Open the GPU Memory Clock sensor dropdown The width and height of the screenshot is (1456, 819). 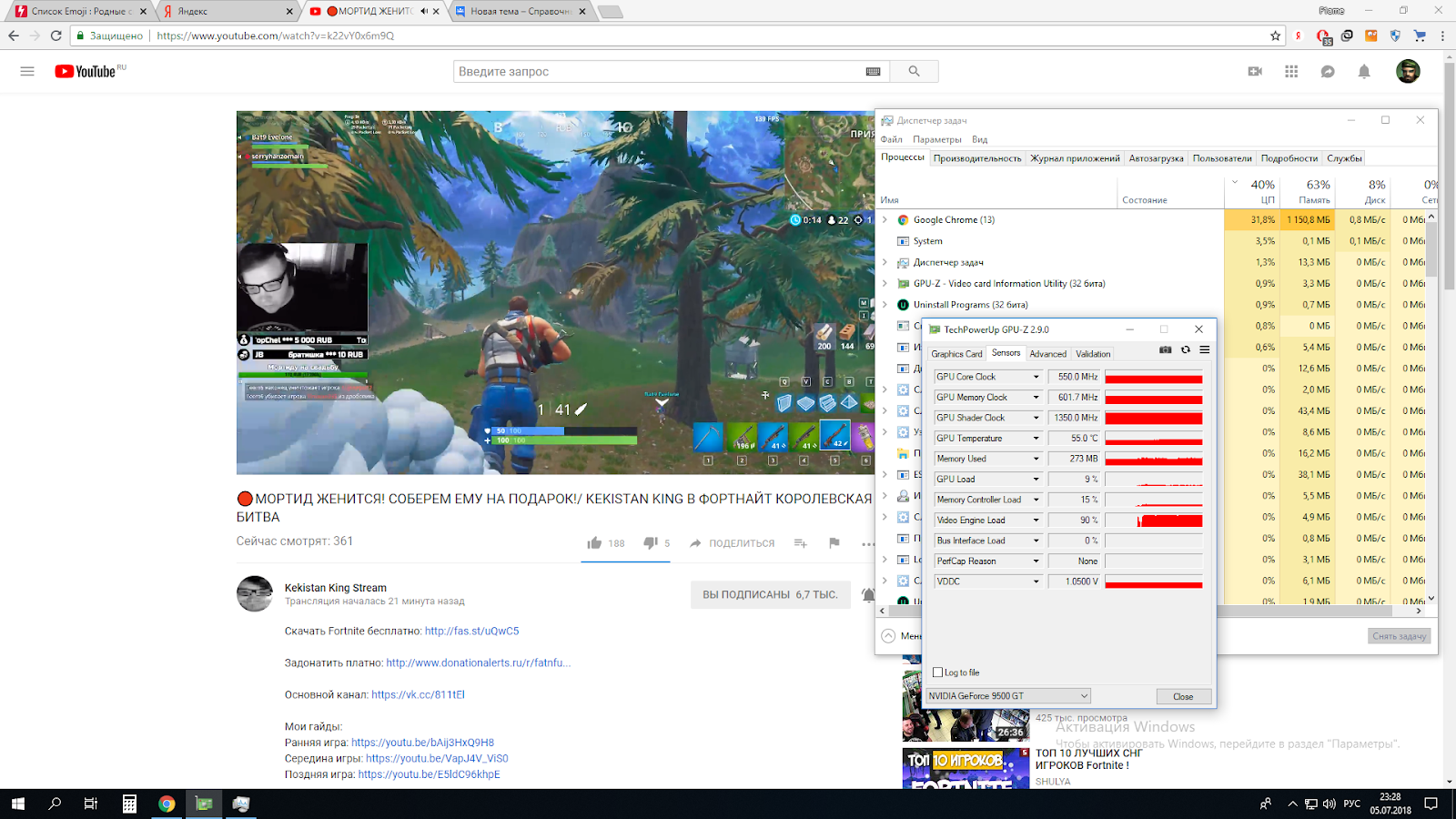point(1036,397)
